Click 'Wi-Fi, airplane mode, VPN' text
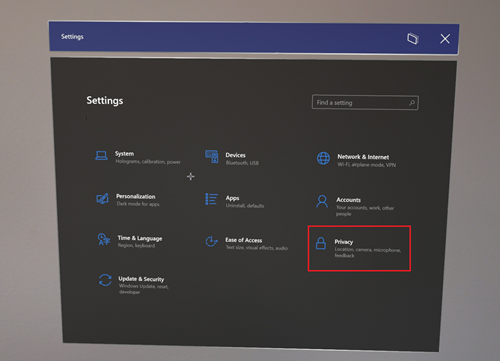Screen dimensions: 500x361 (x=366, y=165)
